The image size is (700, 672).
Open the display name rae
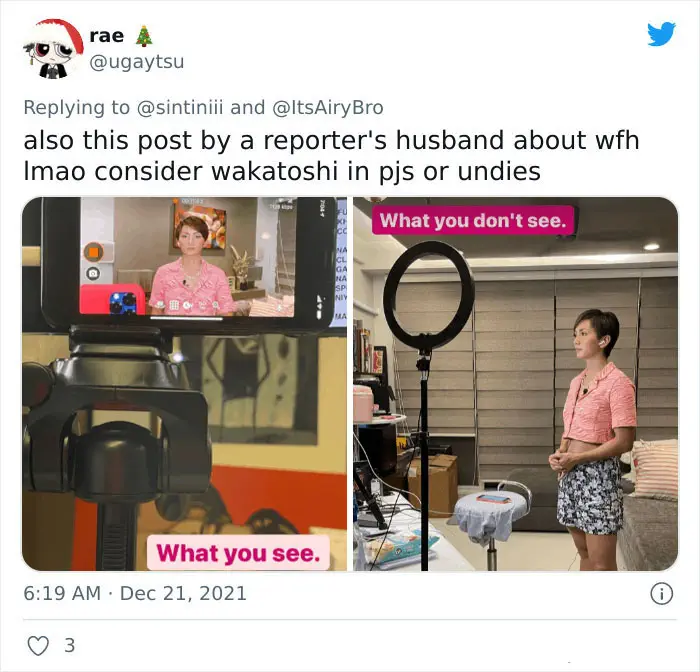pyautogui.click(x=107, y=36)
